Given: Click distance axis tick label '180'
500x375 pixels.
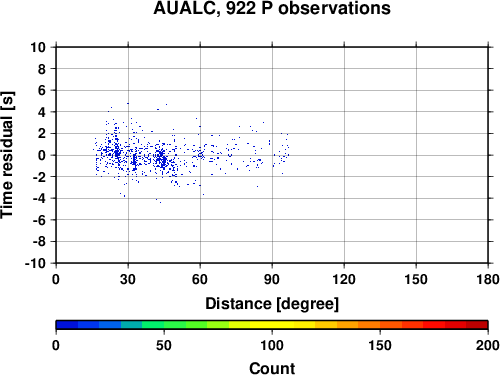Looking at the screenshot, I should (488, 279).
